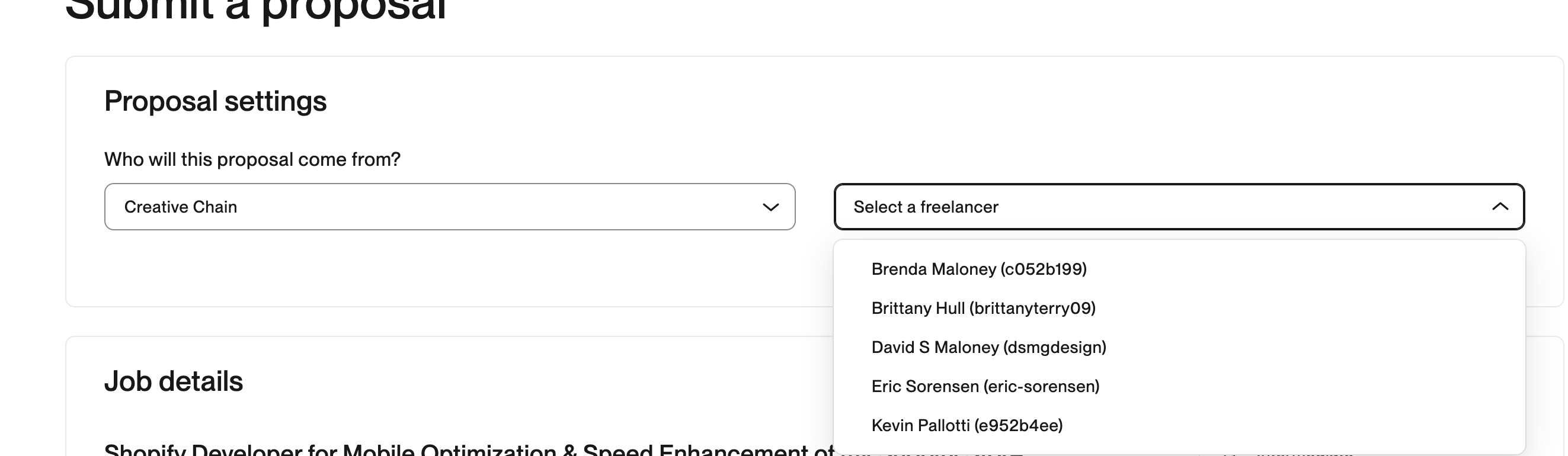Image resolution: width=1568 pixels, height=456 pixels.
Task: Open the Shopify Developer job title
Action: pyautogui.click(x=469, y=450)
